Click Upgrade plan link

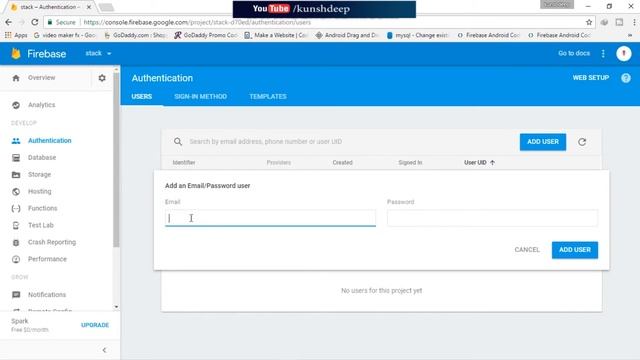tap(95, 325)
